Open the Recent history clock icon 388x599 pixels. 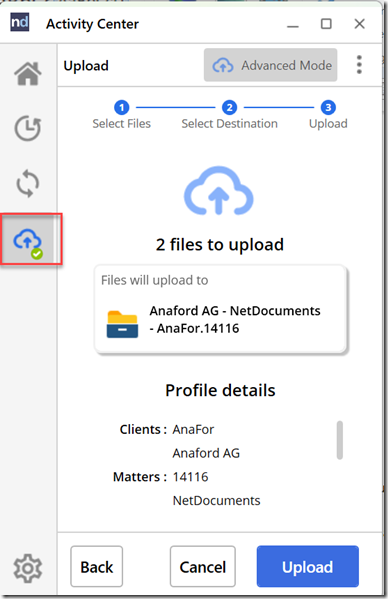pyautogui.click(x=28, y=128)
